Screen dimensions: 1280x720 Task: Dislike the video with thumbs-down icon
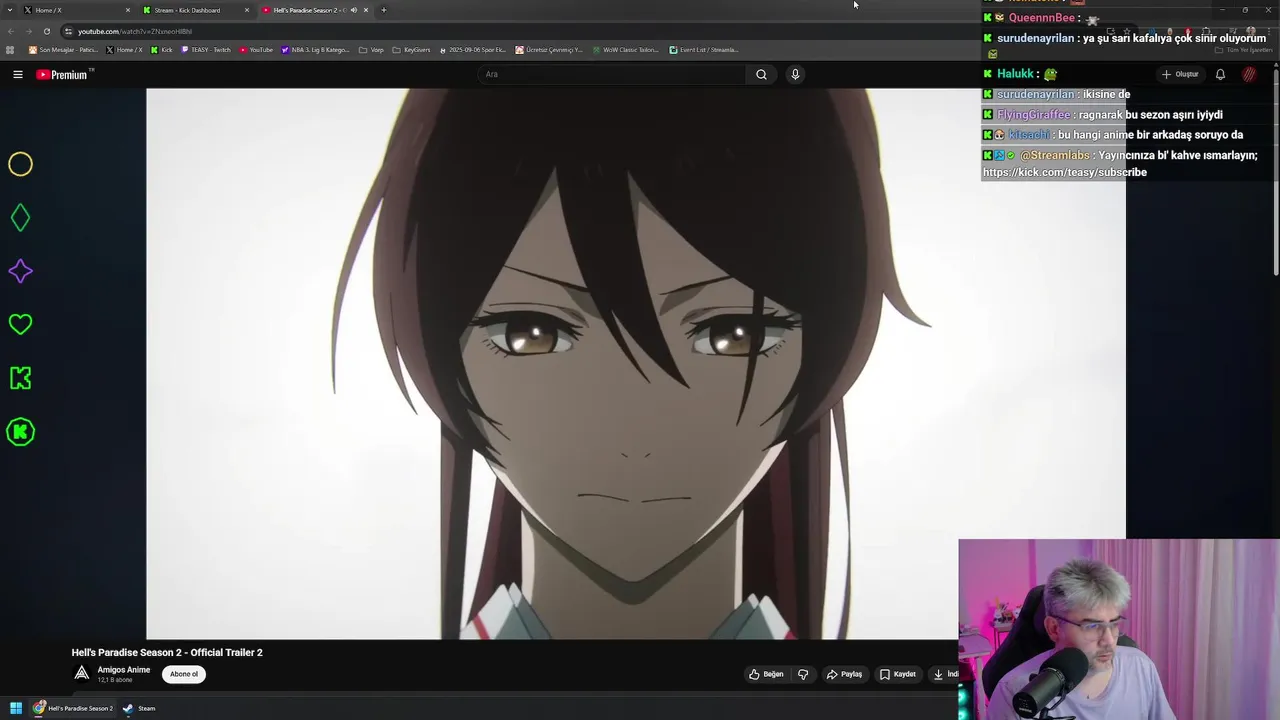pos(803,674)
